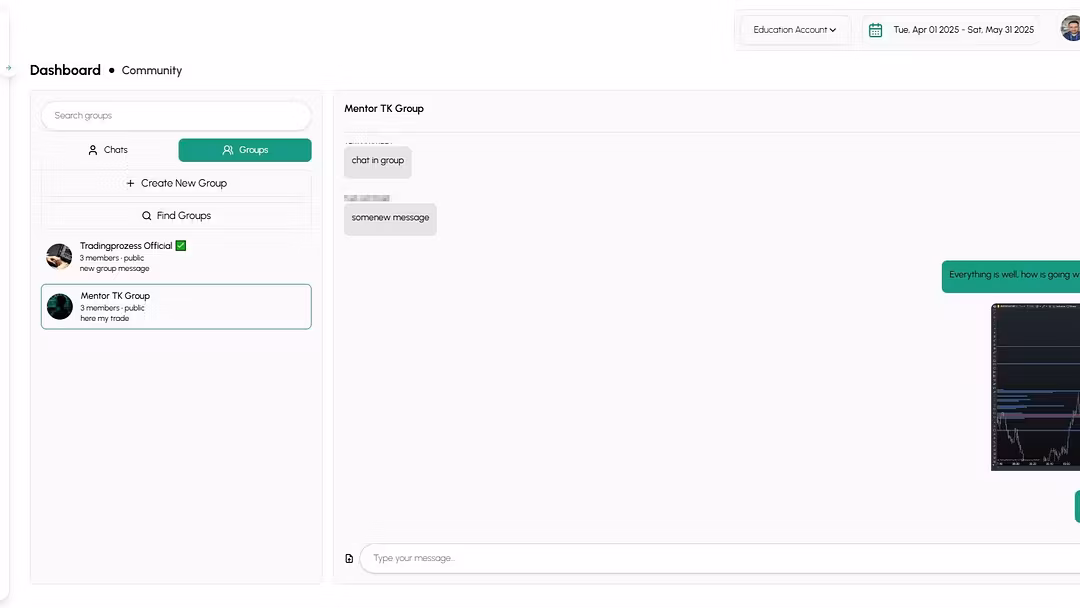Expand the collapsed sidebar arrow
The image size is (1080, 608).
pos(8,67)
